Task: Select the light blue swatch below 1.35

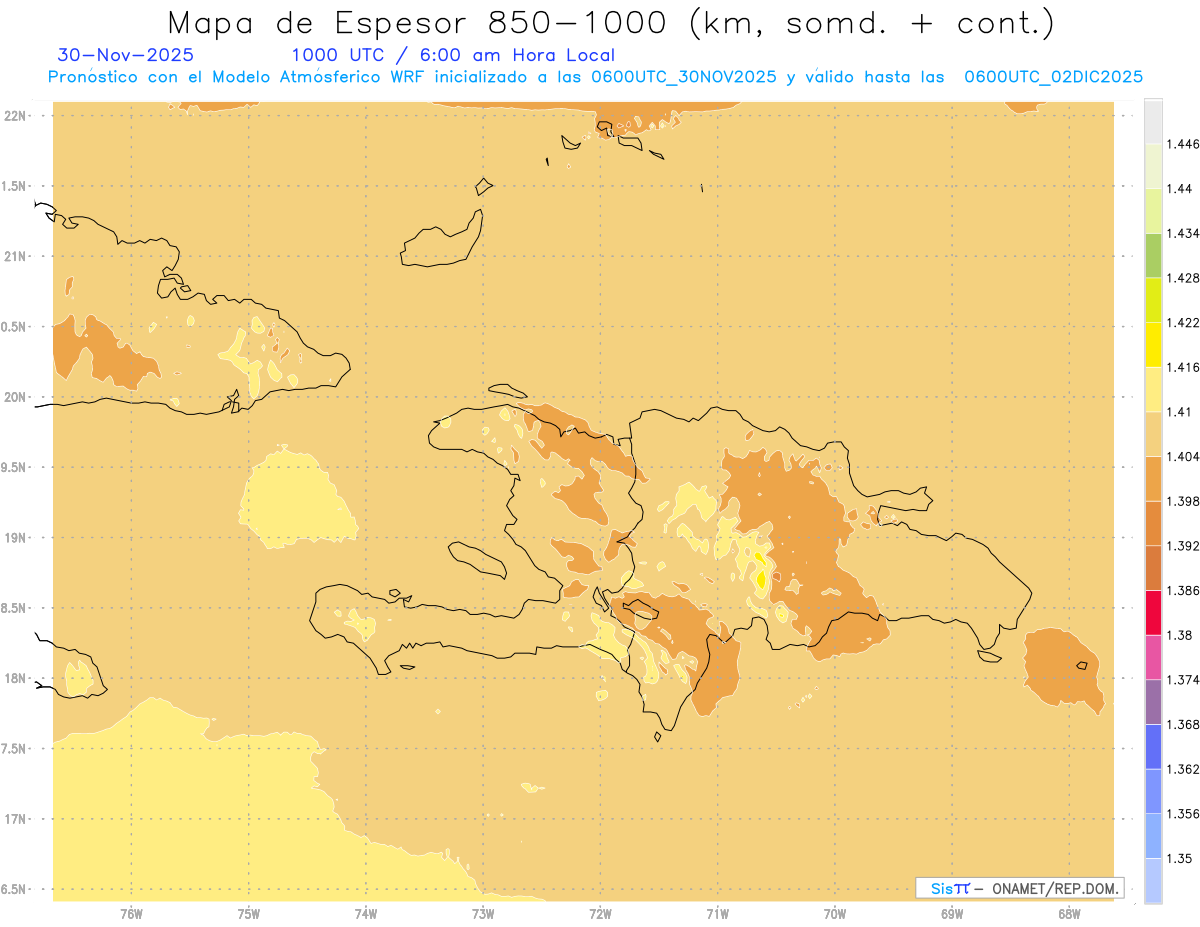Action: (x=1153, y=881)
